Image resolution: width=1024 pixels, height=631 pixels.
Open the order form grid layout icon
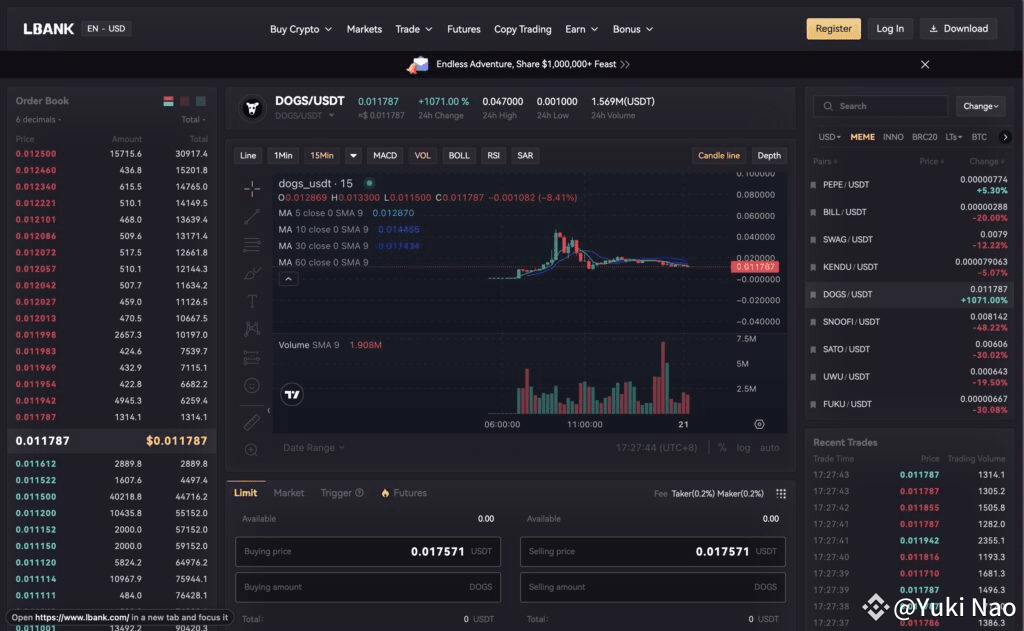pos(780,494)
